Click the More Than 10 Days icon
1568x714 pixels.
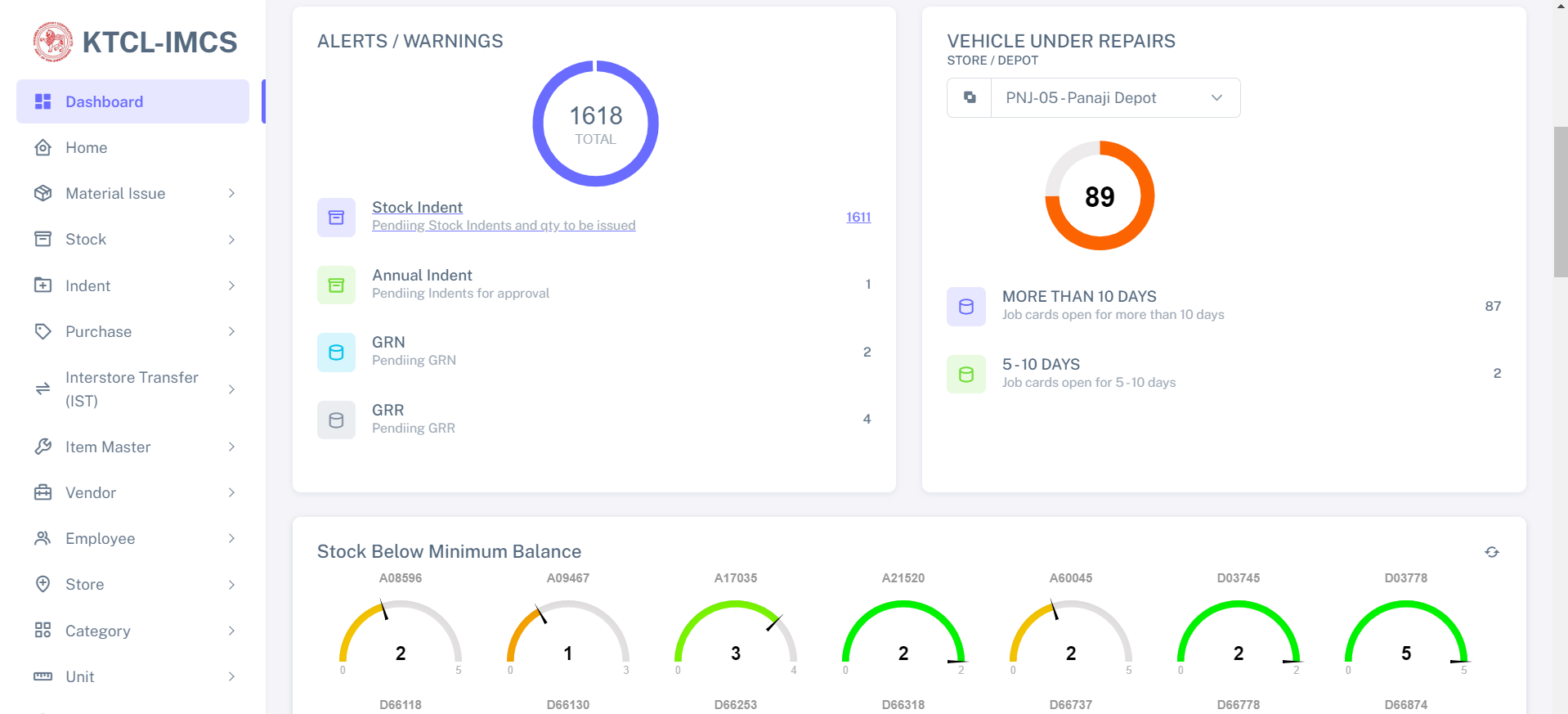tap(965, 307)
